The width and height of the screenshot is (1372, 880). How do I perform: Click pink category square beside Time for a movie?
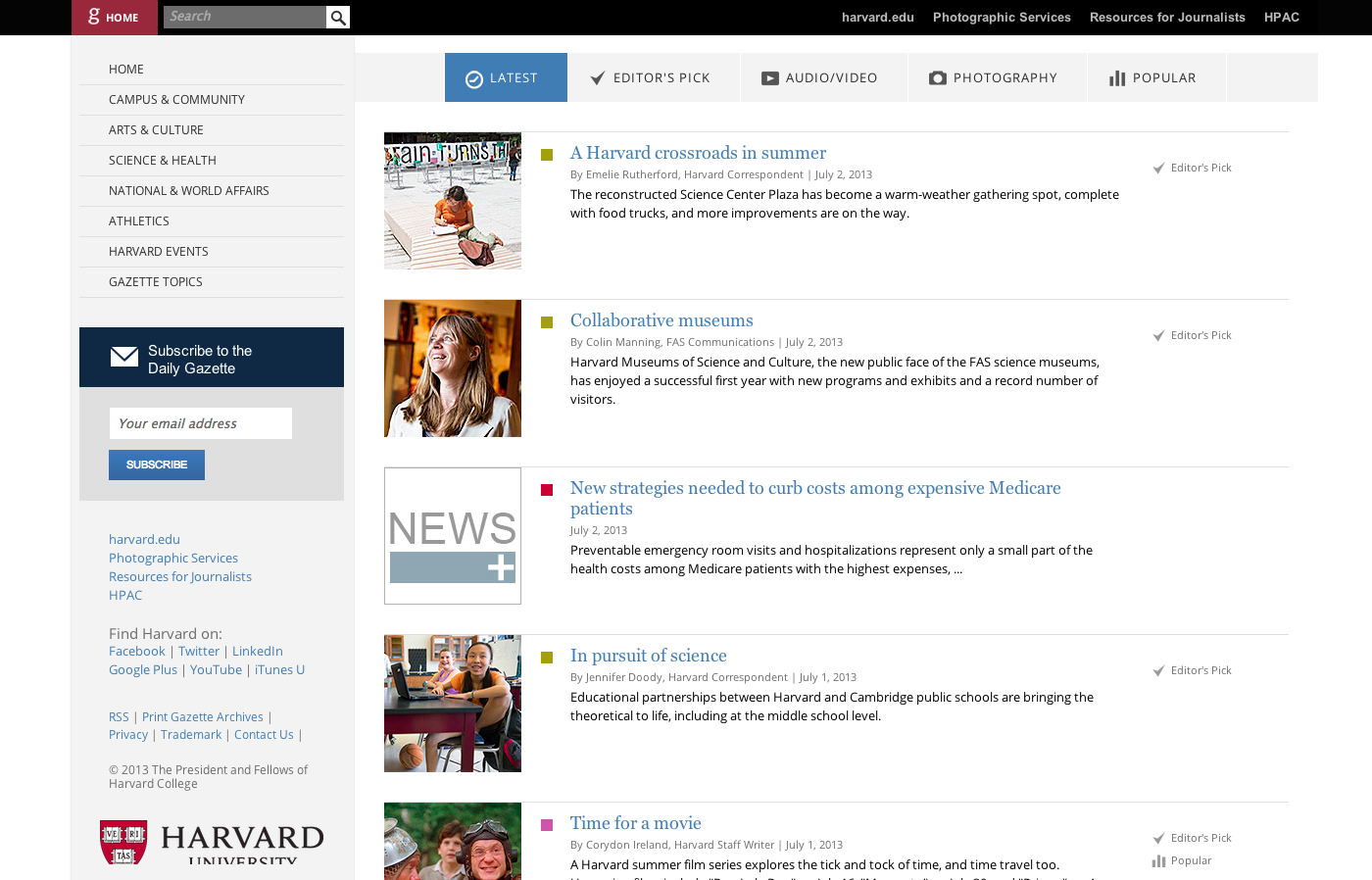547,825
